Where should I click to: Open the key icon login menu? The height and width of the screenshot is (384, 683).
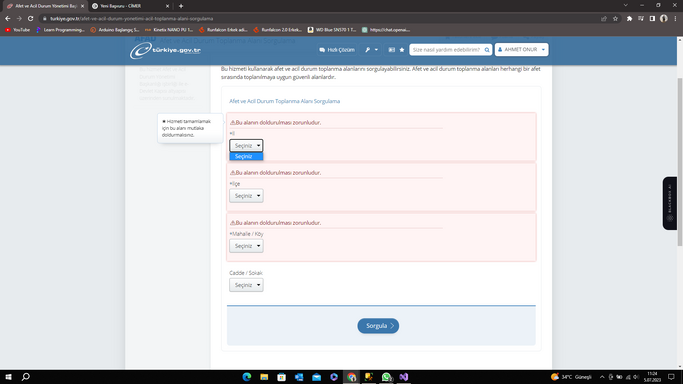pyautogui.click(x=371, y=50)
